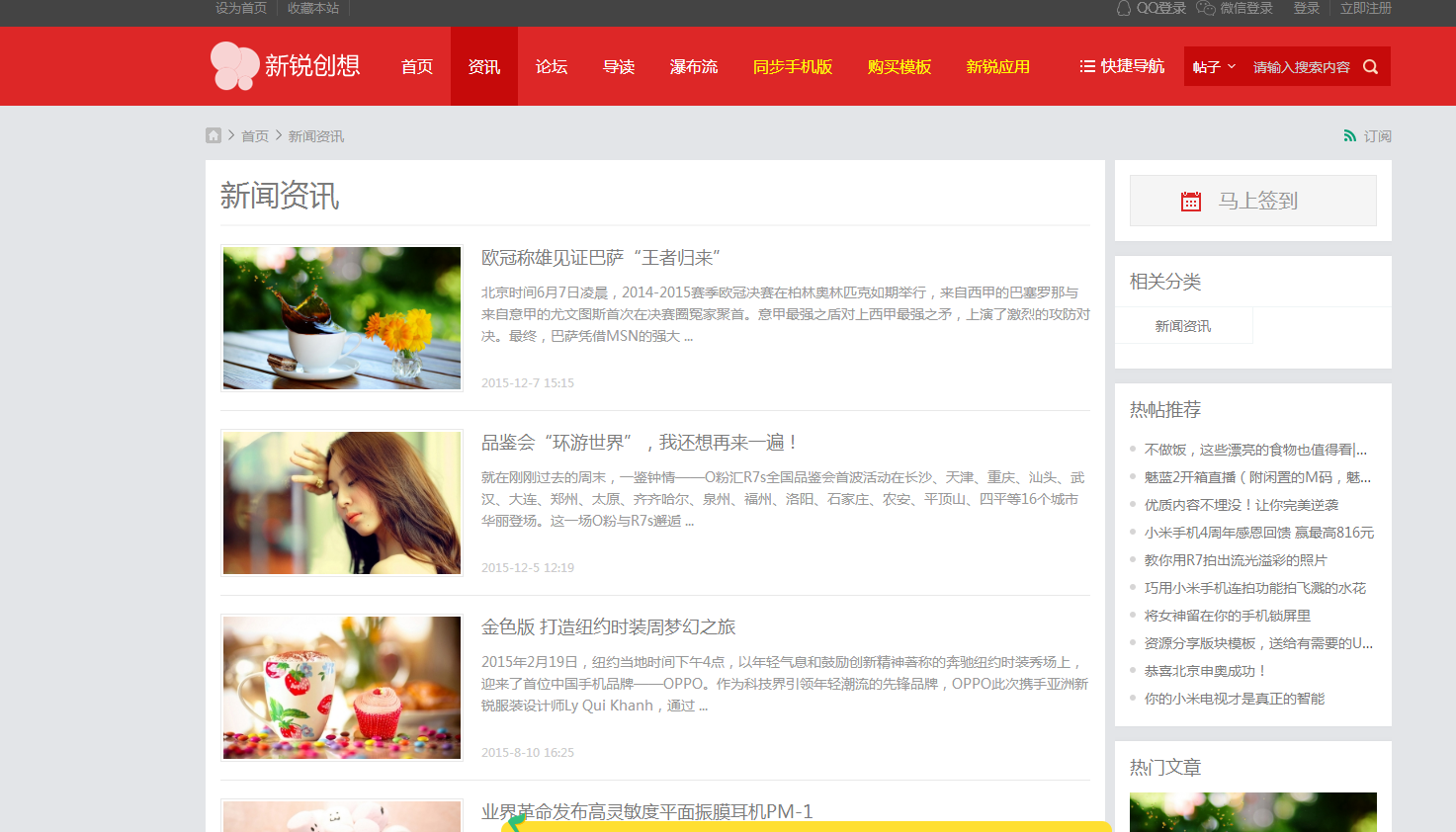This screenshot has width=1456, height=832.
Task: Open hot post 资源分享版块模板
Action: coord(1258,643)
